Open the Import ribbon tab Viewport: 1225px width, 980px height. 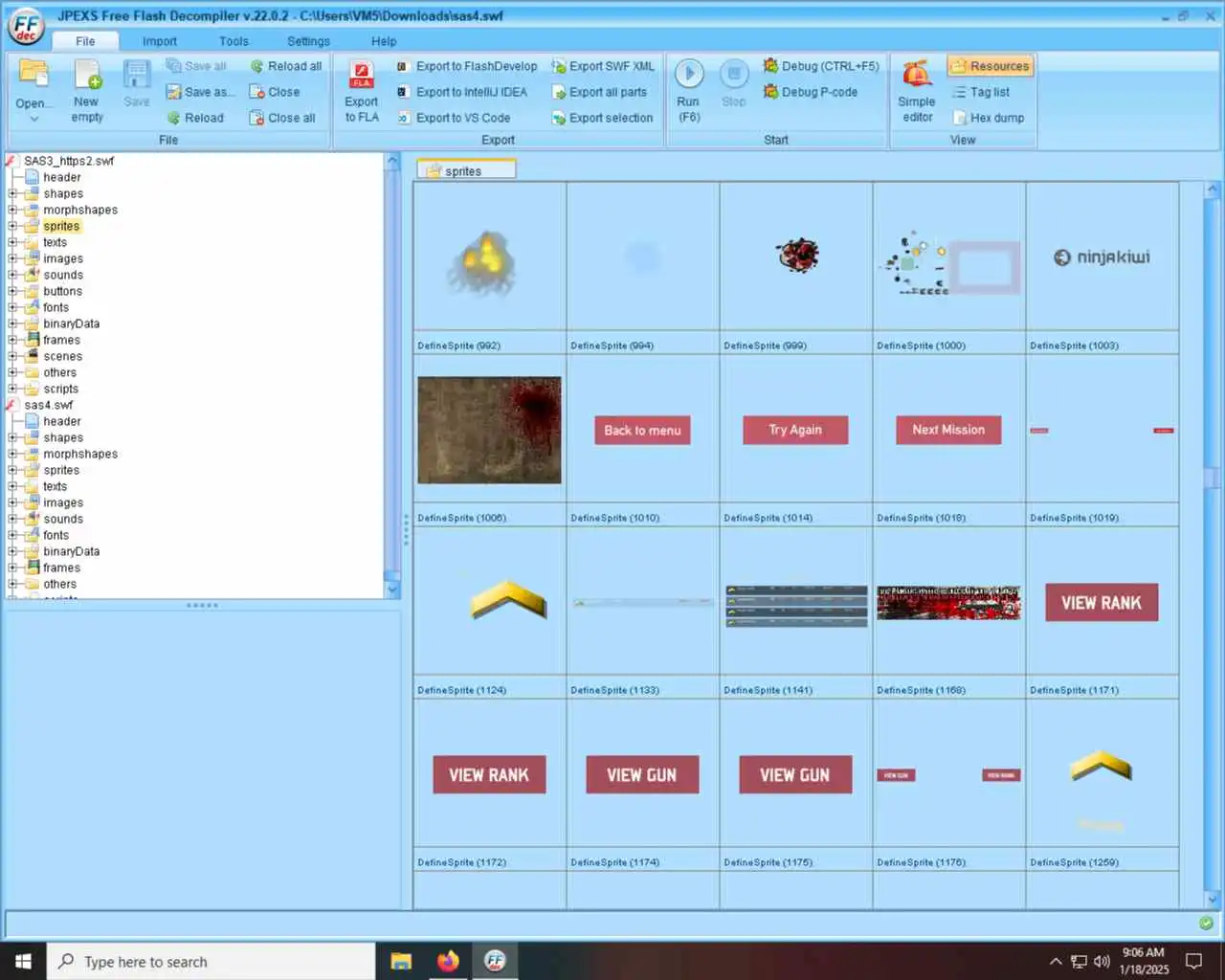click(160, 41)
